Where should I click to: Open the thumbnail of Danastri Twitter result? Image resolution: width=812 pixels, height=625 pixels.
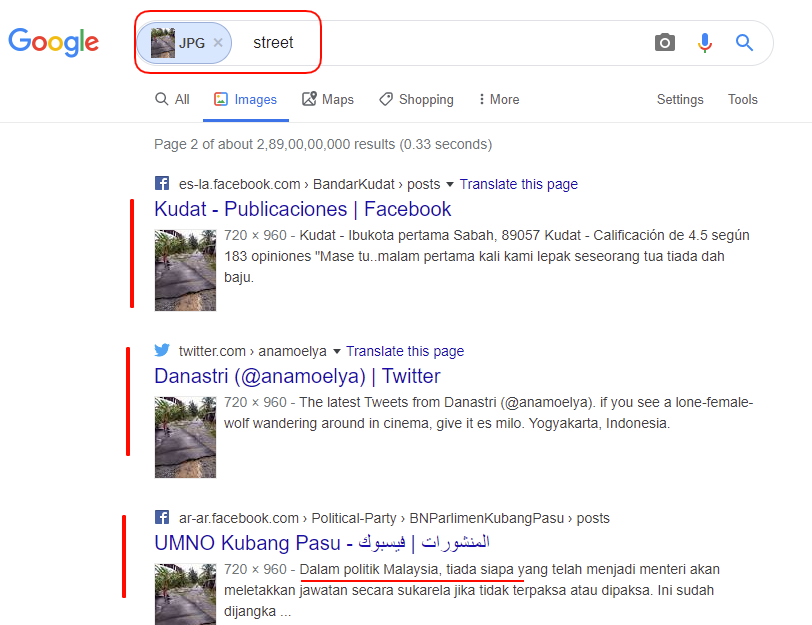point(185,437)
